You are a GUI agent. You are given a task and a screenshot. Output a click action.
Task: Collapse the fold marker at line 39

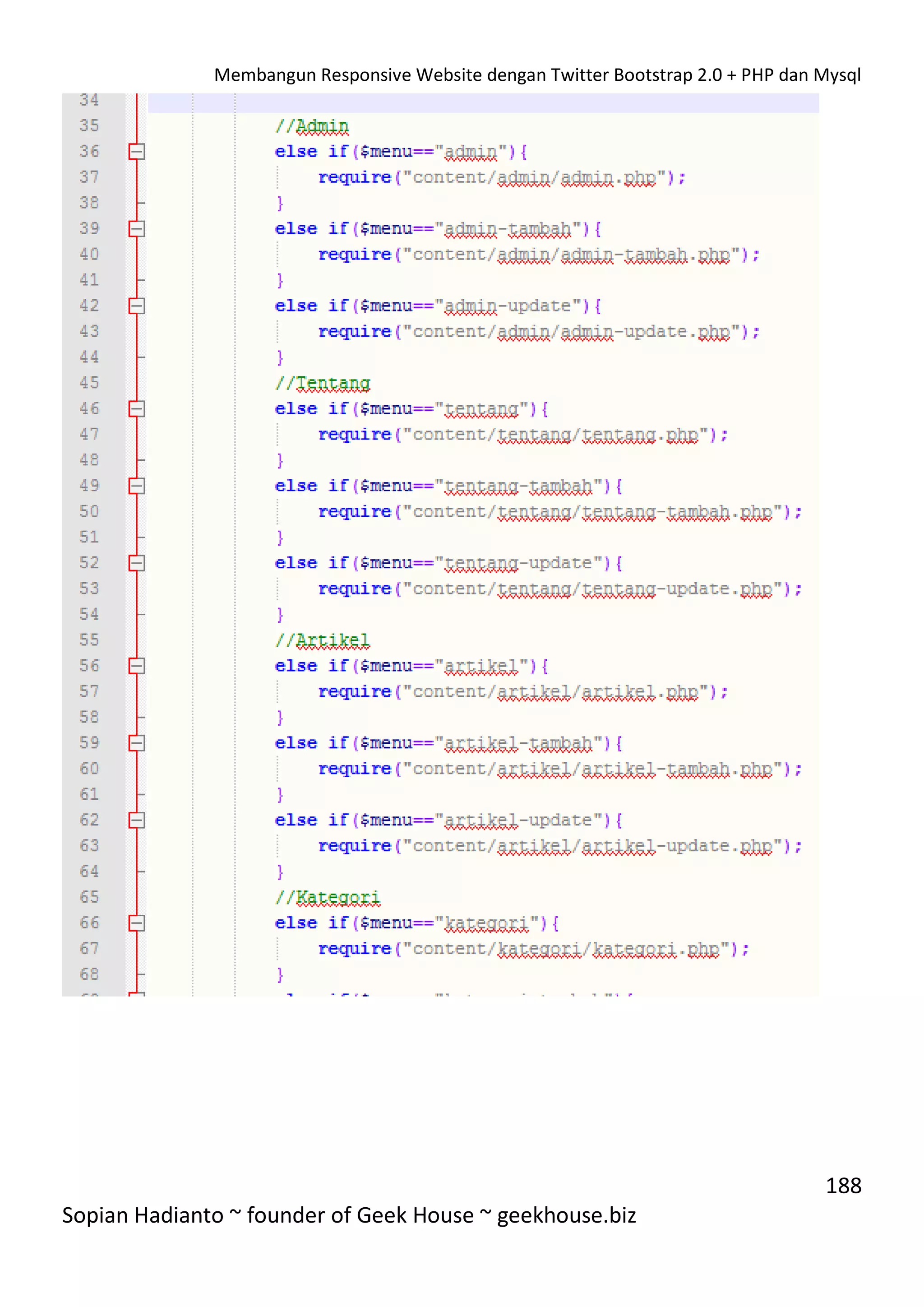137,229
